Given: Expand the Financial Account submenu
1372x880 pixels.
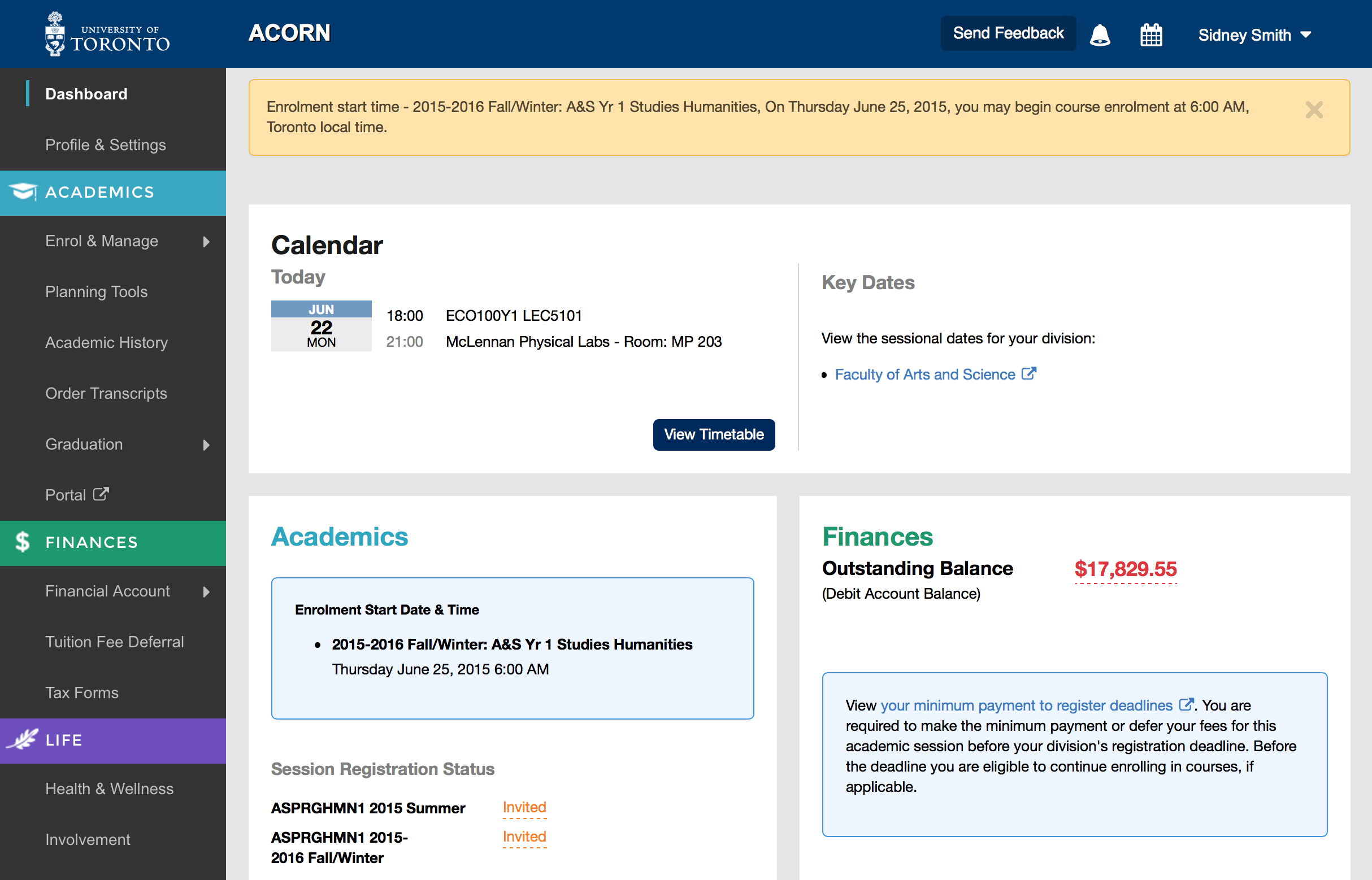Looking at the screenshot, I should pos(206,591).
